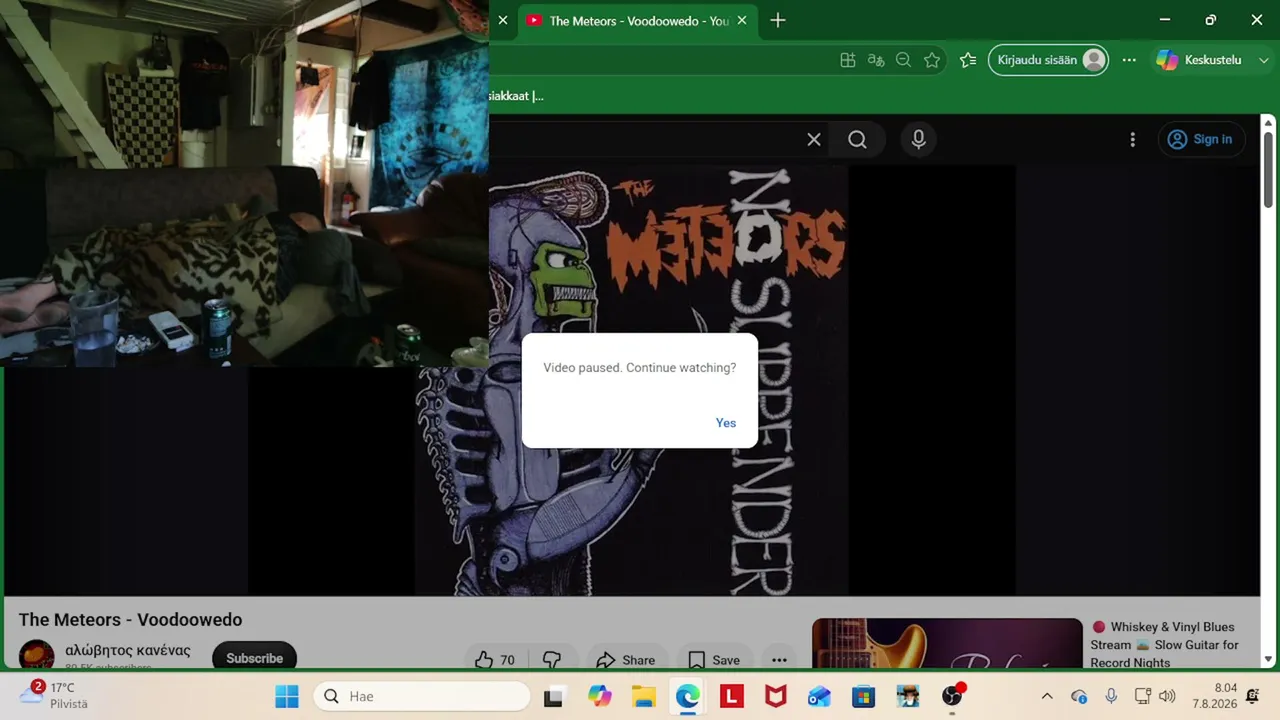1280x720 pixels.
Task: Dislike the Voodoowedo video
Action: (x=551, y=660)
